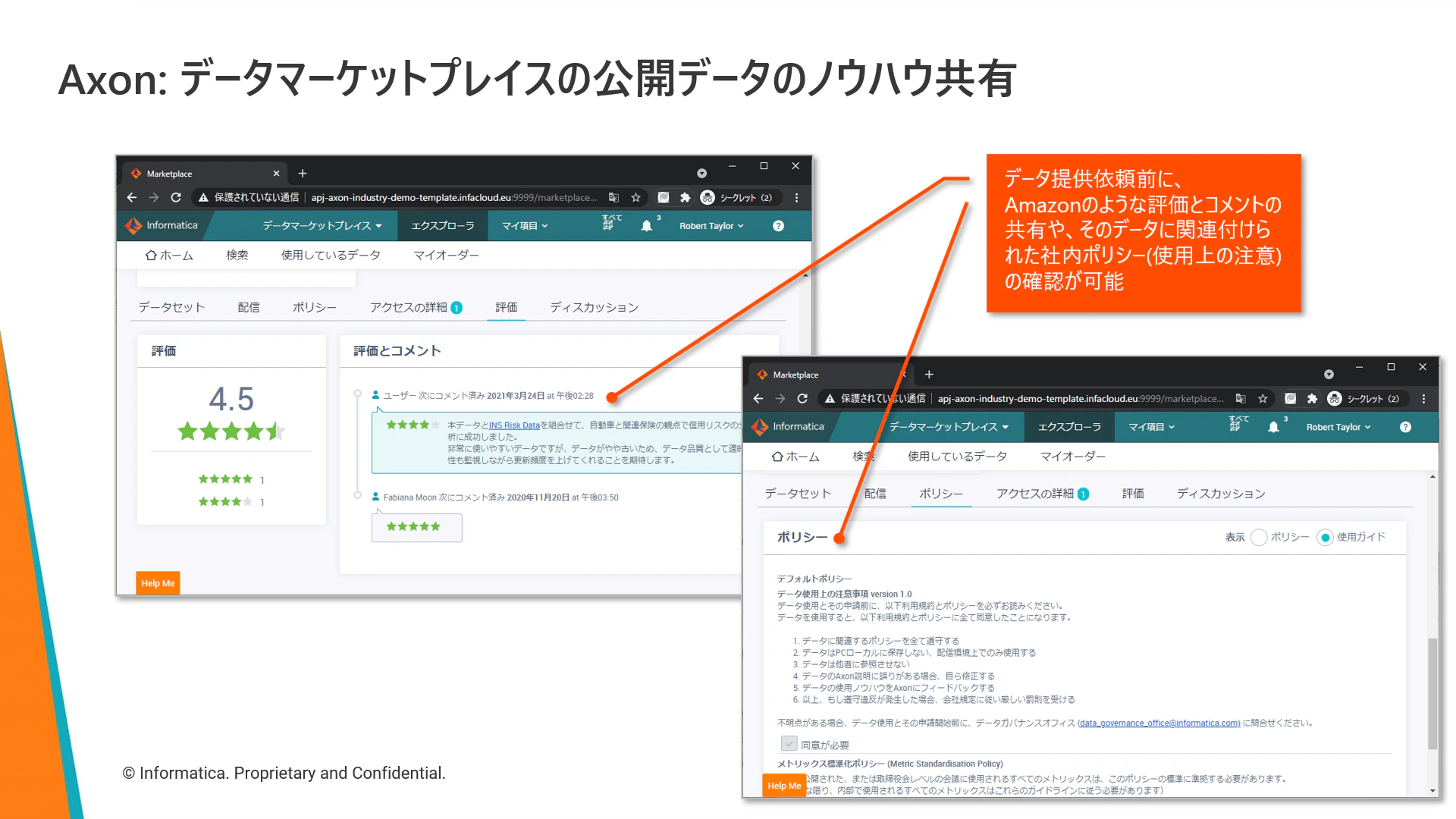Image resolution: width=1456 pixels, height=819 pixels.
Task: Select 評価 tab in rear window
Action: point(507,307)
